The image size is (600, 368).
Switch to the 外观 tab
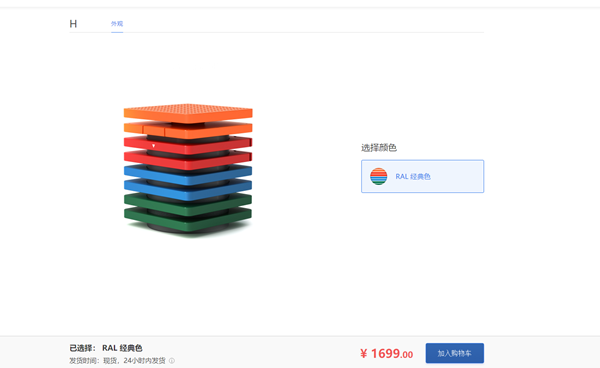pos(117,24)
